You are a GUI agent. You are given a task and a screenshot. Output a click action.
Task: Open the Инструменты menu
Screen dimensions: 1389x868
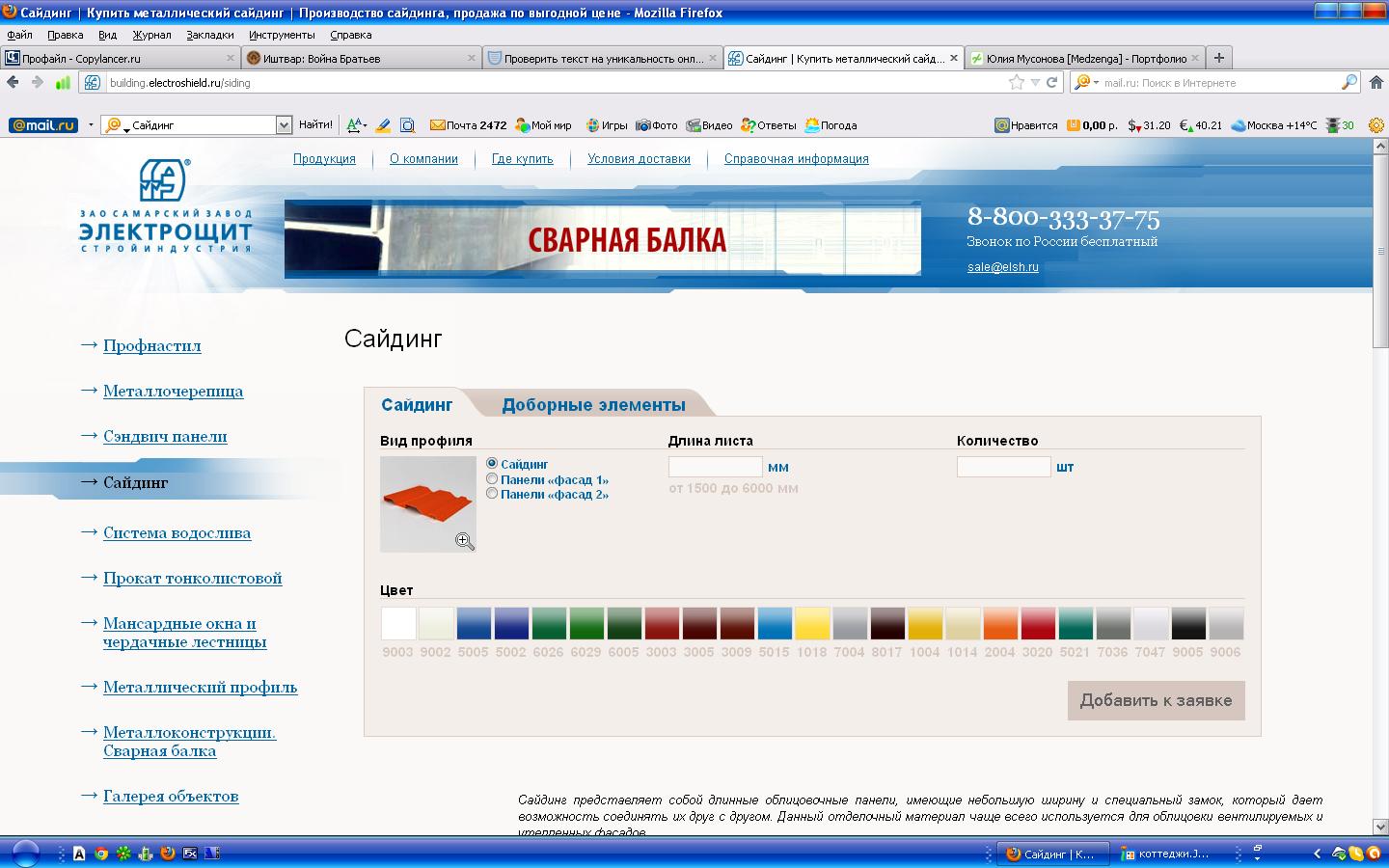click(282, 35)
